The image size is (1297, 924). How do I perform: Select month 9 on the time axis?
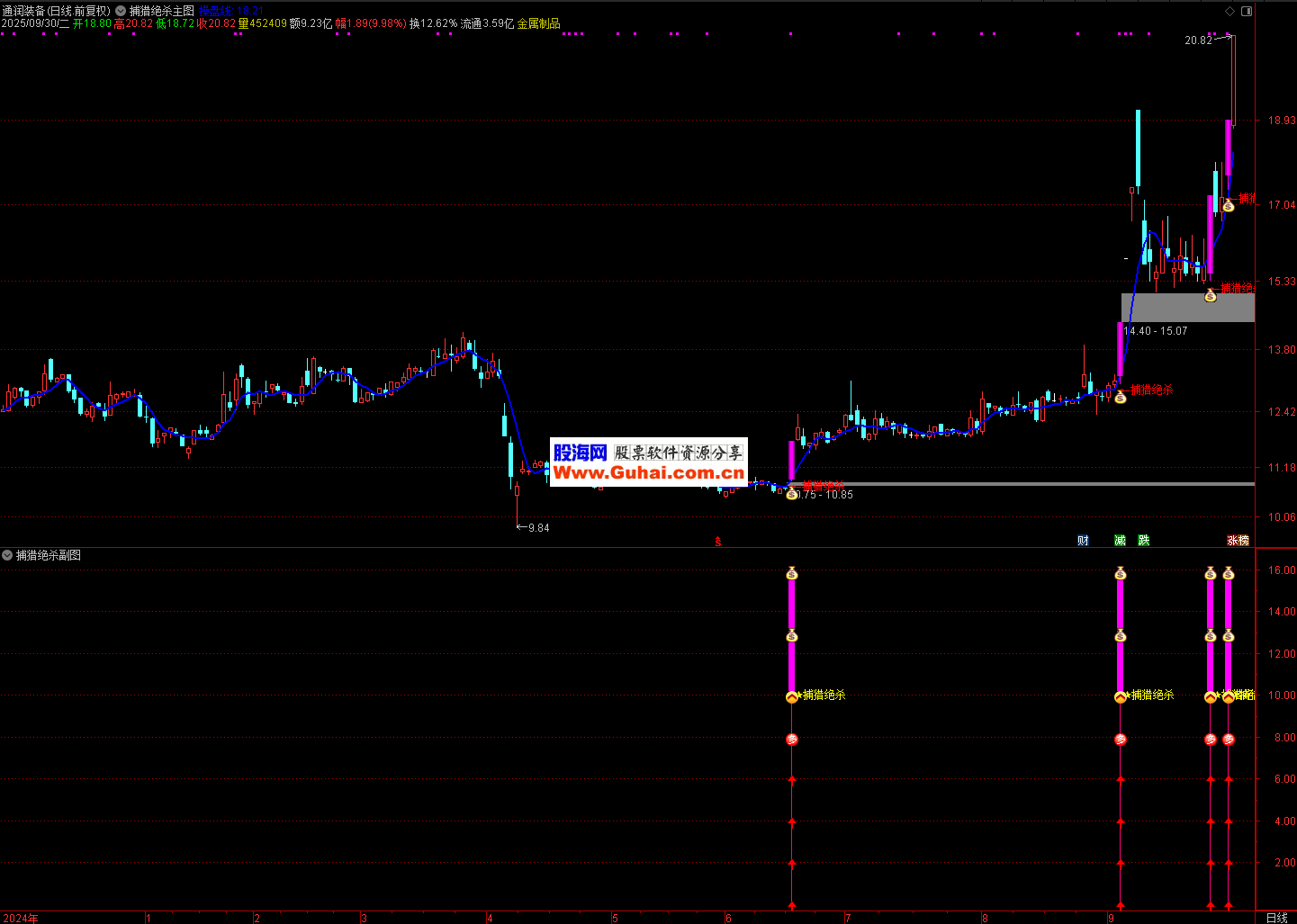click(x=1111, y=918)
